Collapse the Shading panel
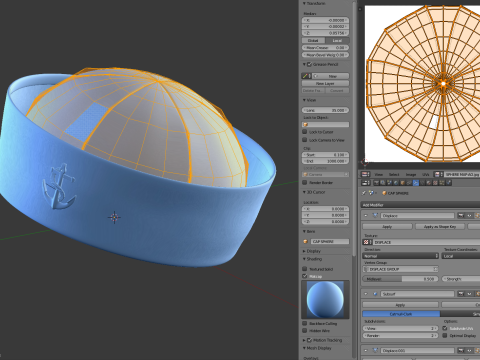Viewport: 480px width, 360px height. (x=304, y=259)
